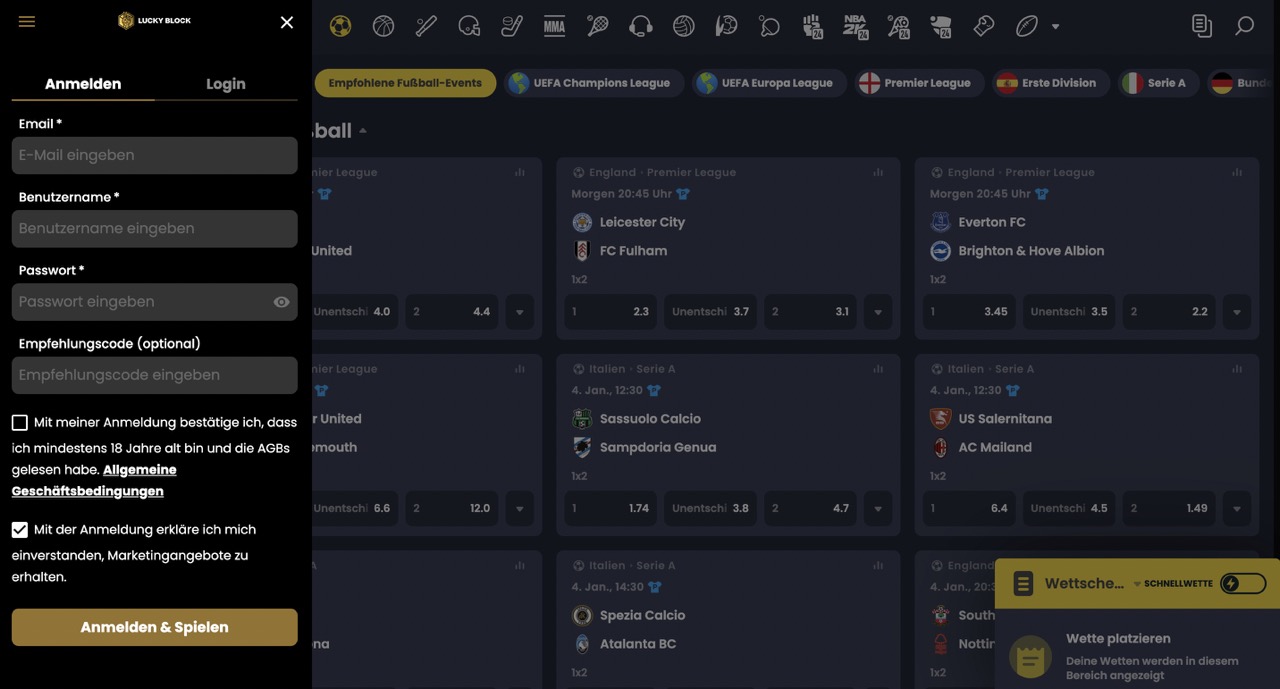Select the American football helmet icon
Image resolution: width=1280 pixels, height=689 pixels.
(x=469, y=26)
